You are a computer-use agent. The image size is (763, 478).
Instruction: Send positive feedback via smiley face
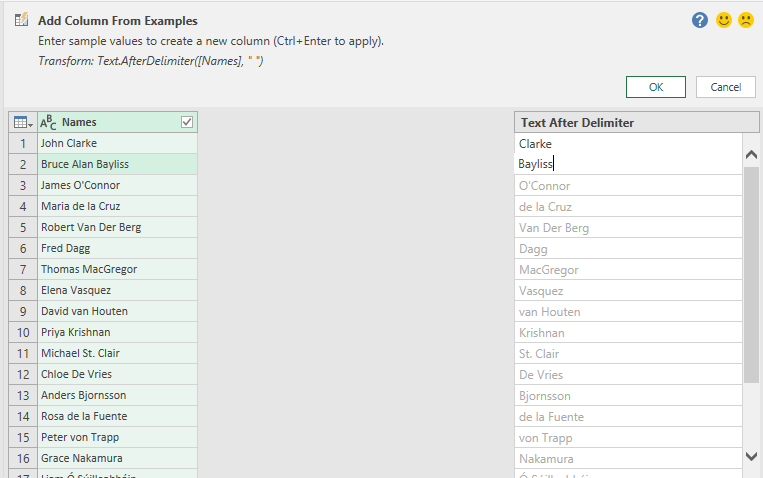(x=724, y=20)
